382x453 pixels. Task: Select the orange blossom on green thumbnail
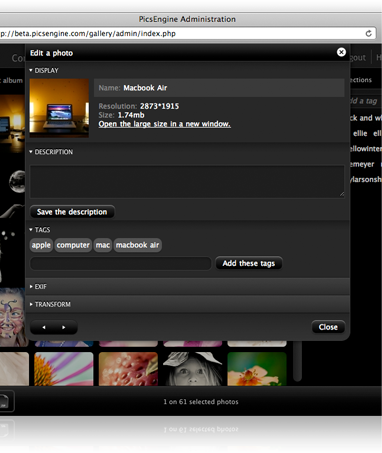coord(257,369)
